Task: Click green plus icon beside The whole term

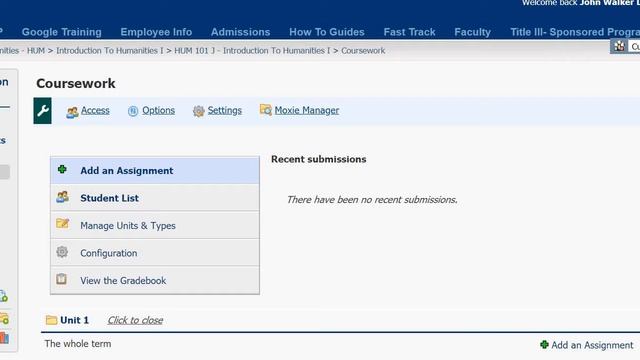Action: (x=544, y=345)
